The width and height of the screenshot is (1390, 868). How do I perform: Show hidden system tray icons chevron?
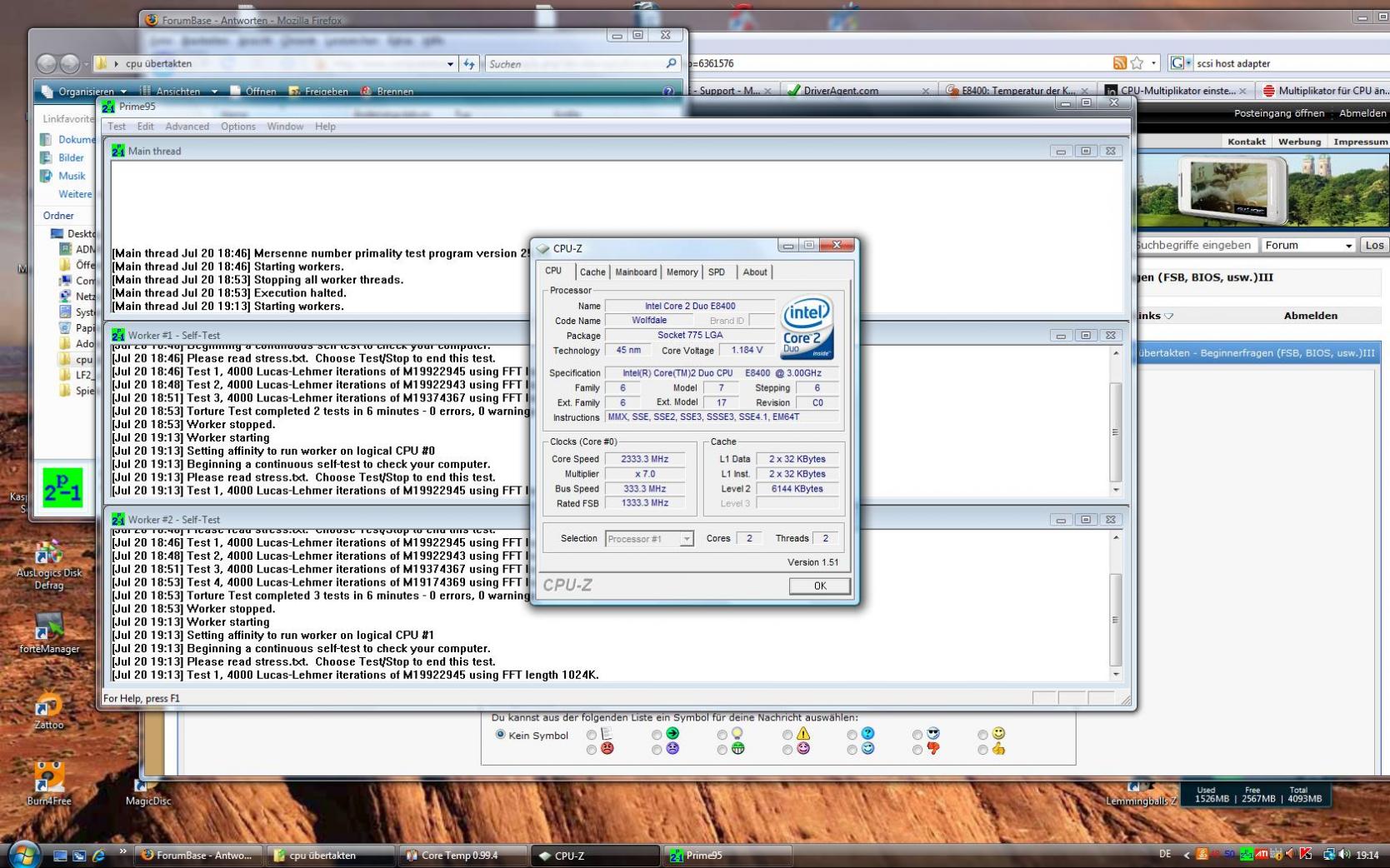(x=1187, y=855)
